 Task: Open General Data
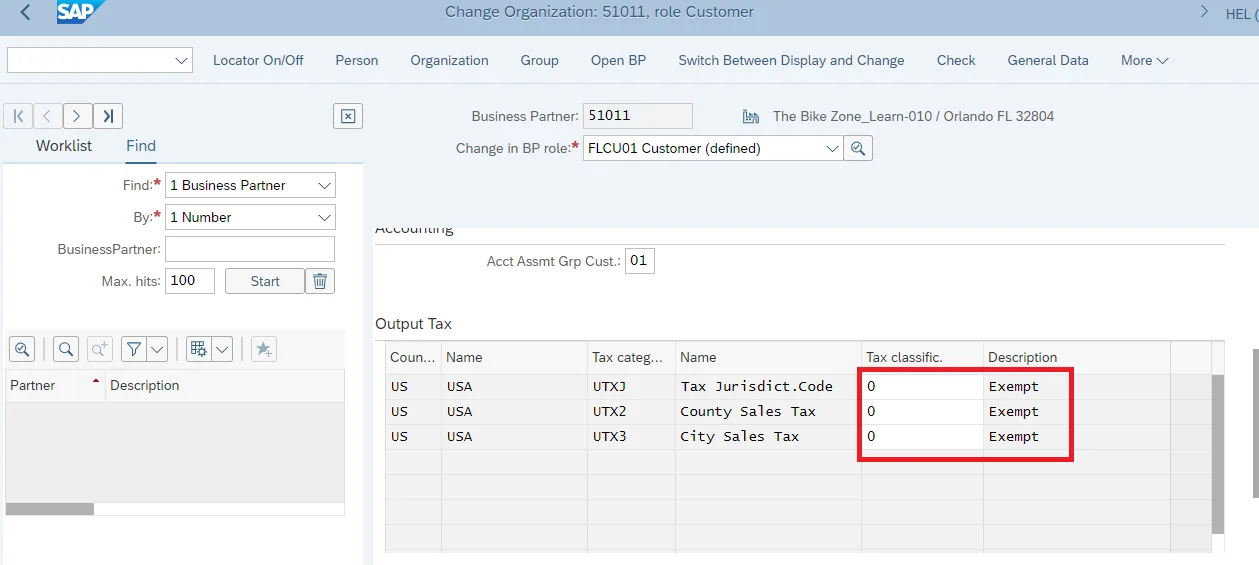[x=1048, y=60]
